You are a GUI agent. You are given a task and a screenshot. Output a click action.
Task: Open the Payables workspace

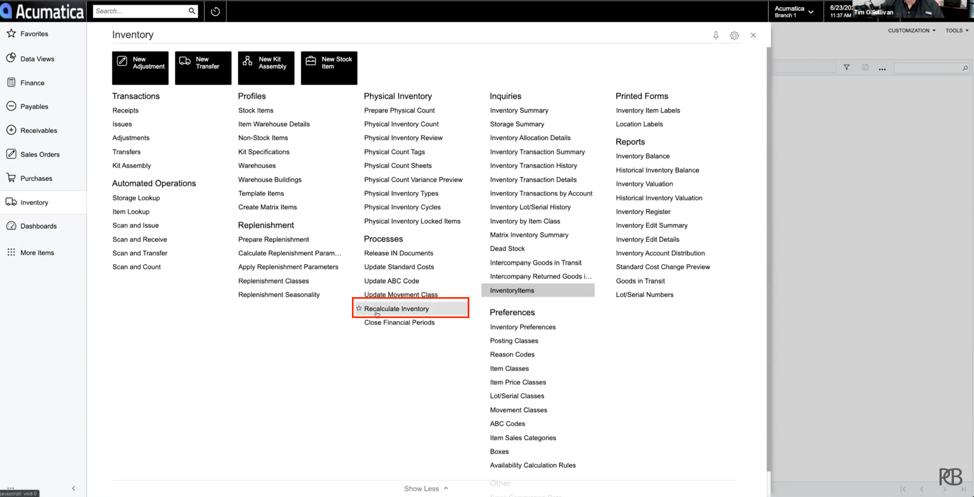click(34, 106)
